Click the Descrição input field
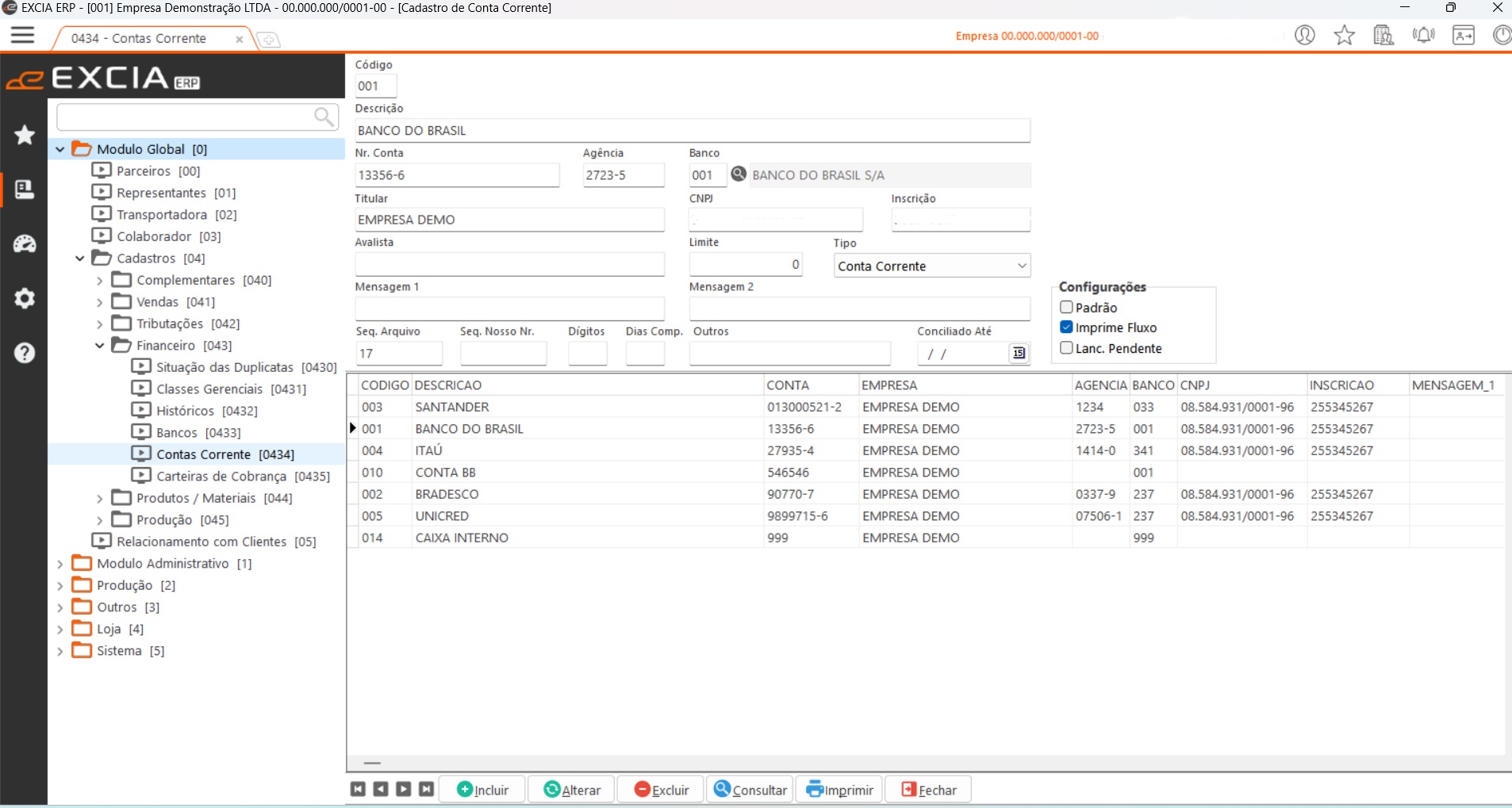Viewport: 1512px width, 808px height. pyautogui.click(x=692, y=131)
